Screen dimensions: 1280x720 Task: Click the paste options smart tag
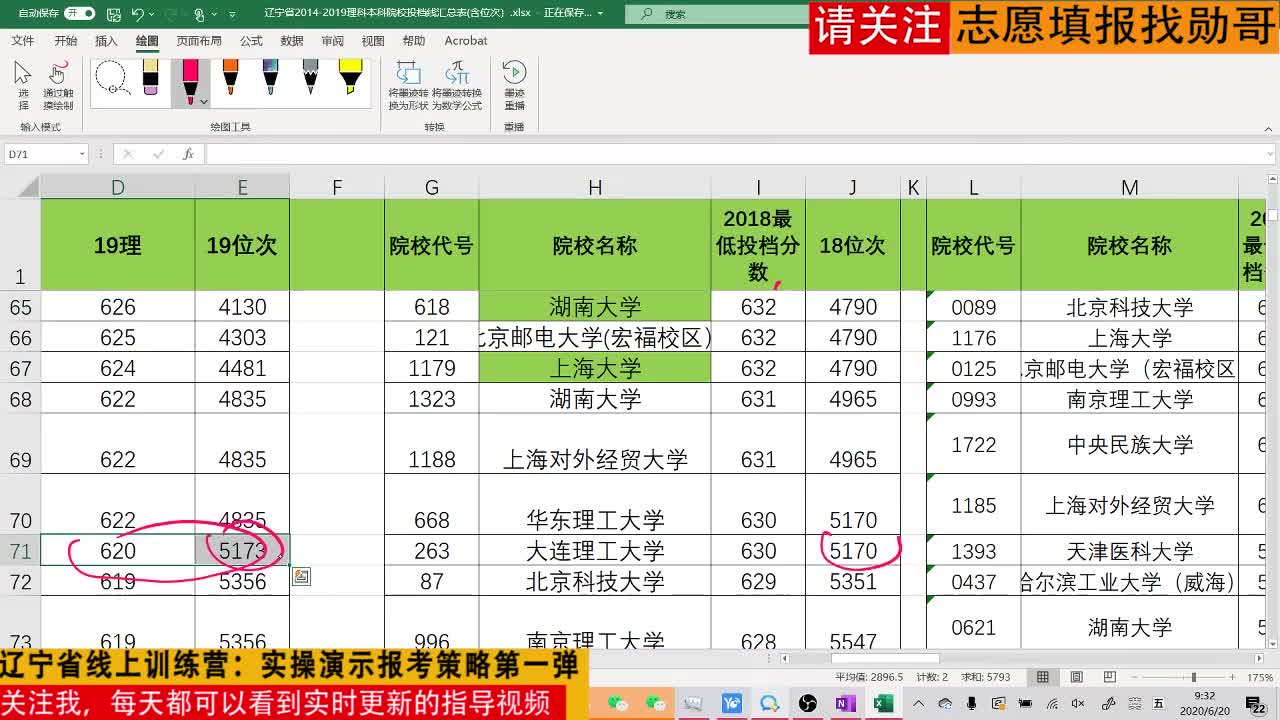[301, 577]
